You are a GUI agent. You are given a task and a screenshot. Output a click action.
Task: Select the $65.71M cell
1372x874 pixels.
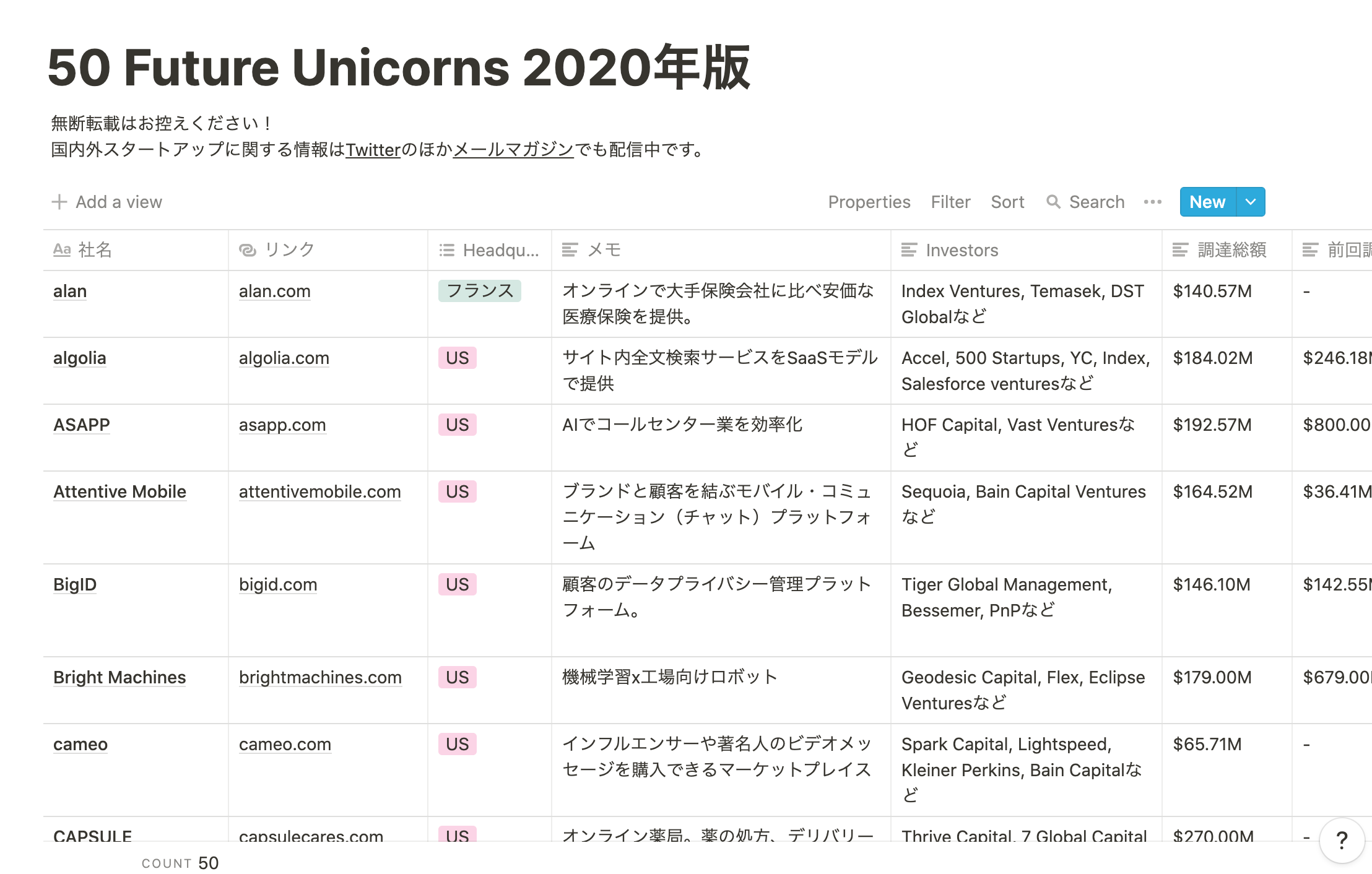tap(1227, 770)
